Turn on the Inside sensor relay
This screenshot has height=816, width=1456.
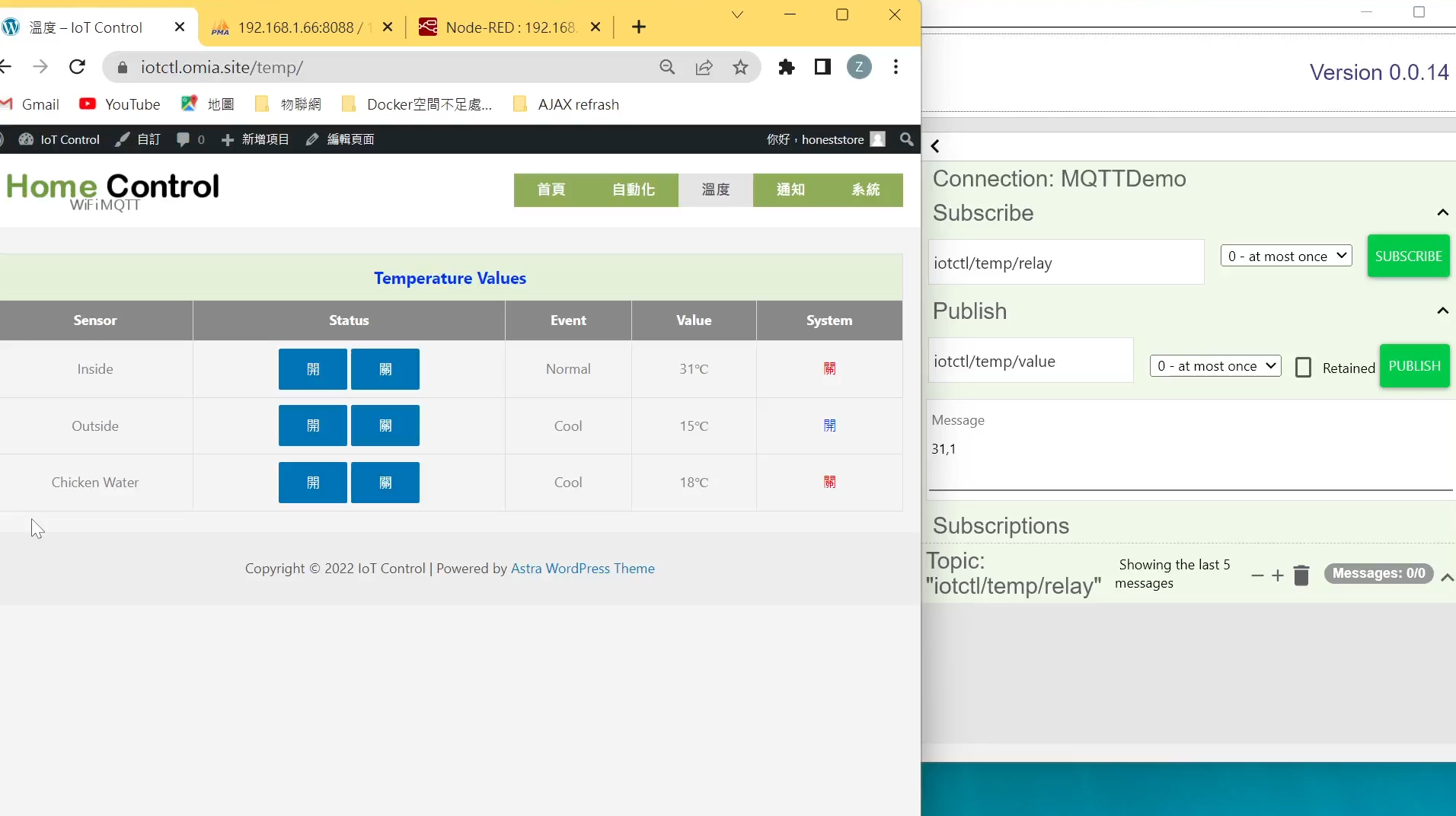(x=312, y=369)
